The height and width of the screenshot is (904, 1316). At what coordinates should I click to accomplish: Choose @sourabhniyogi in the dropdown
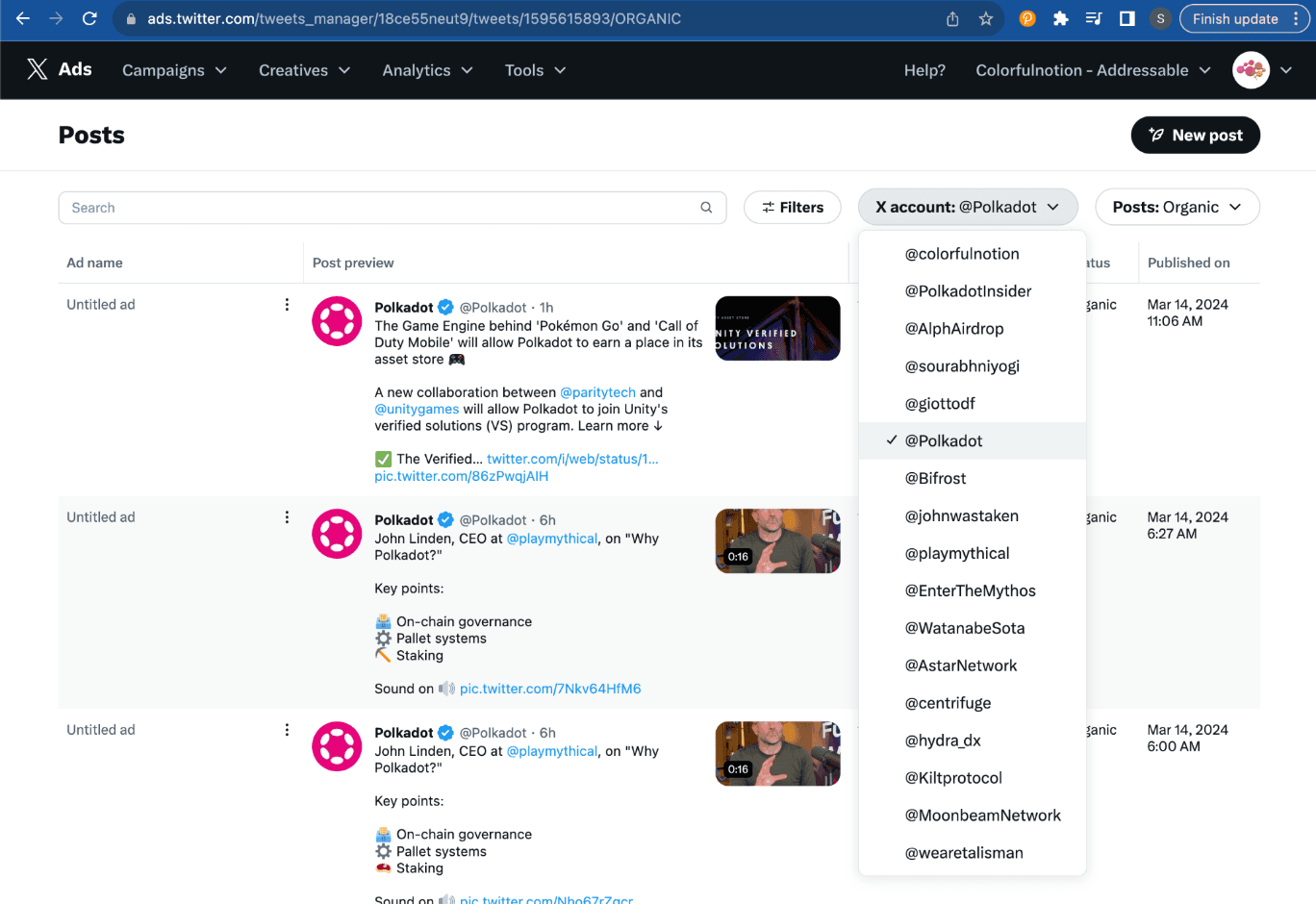973,366
